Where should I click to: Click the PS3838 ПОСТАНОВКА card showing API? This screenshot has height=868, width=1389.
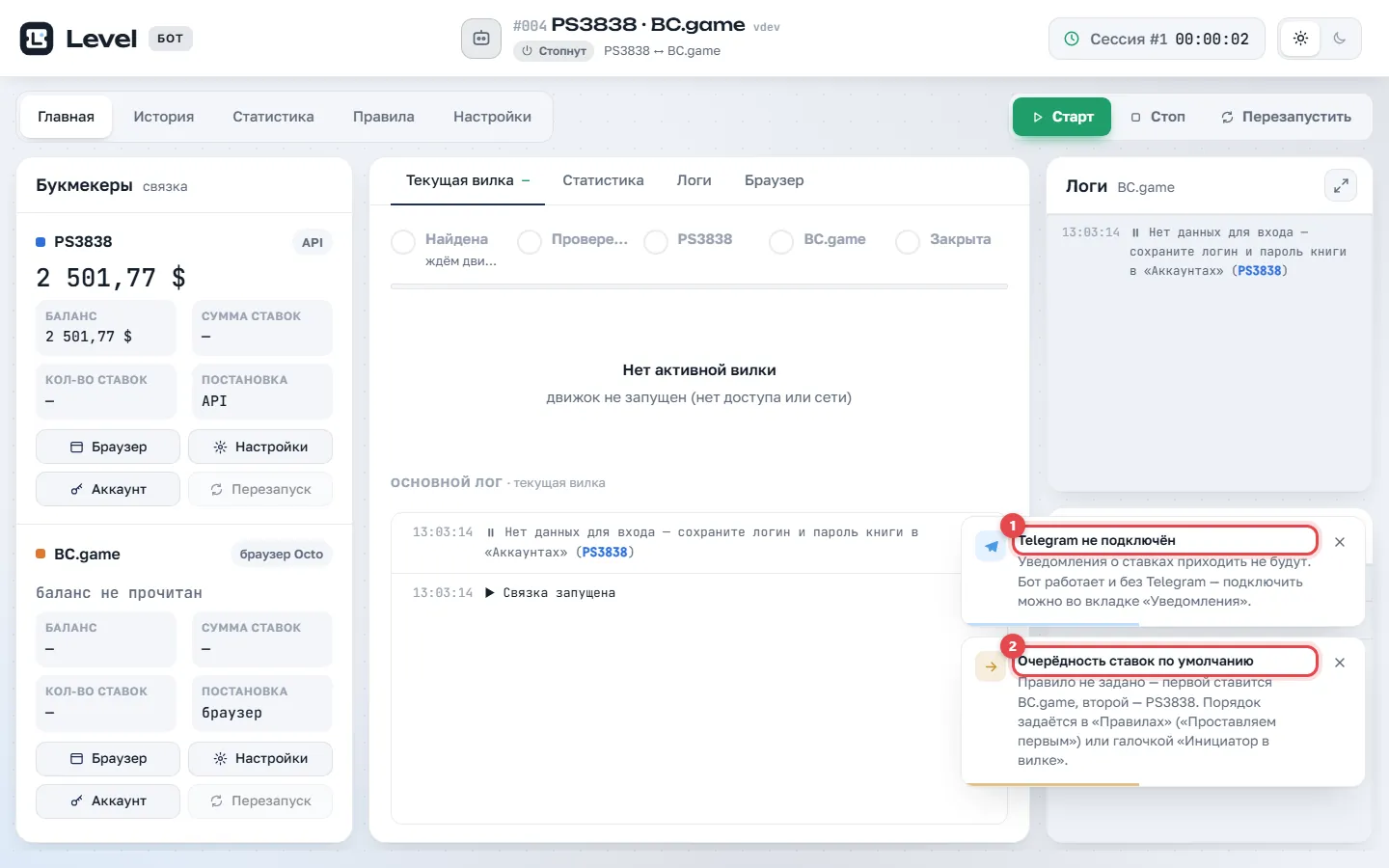261,392
